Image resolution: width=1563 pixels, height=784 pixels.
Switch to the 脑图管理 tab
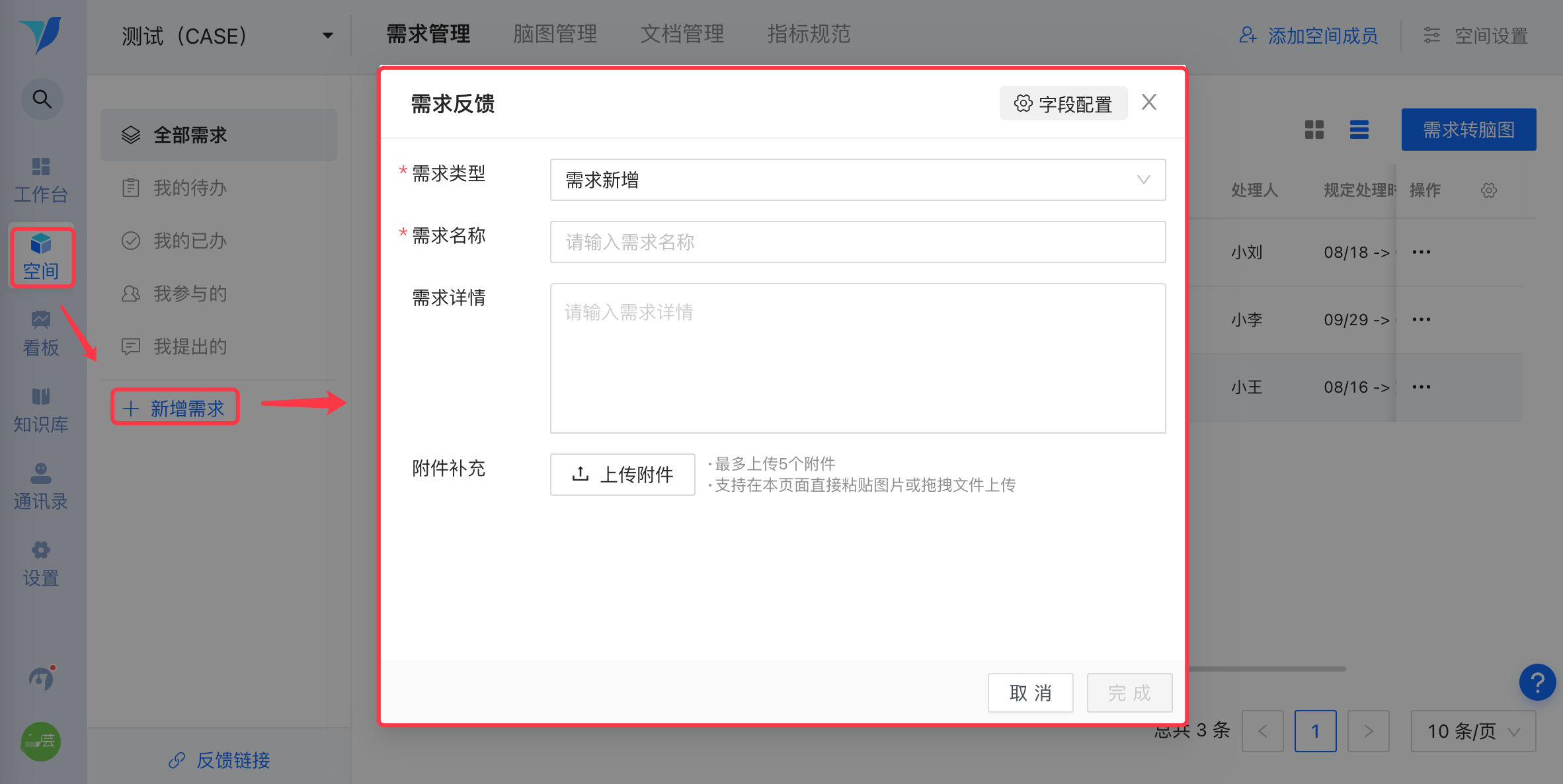(x=555, y=34)
